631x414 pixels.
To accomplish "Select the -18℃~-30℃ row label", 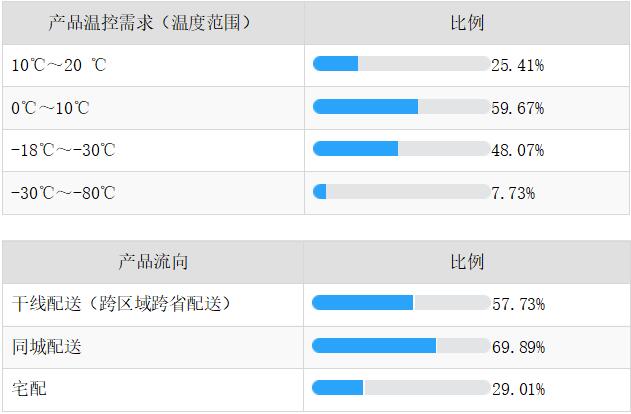I will coord(63,150).
